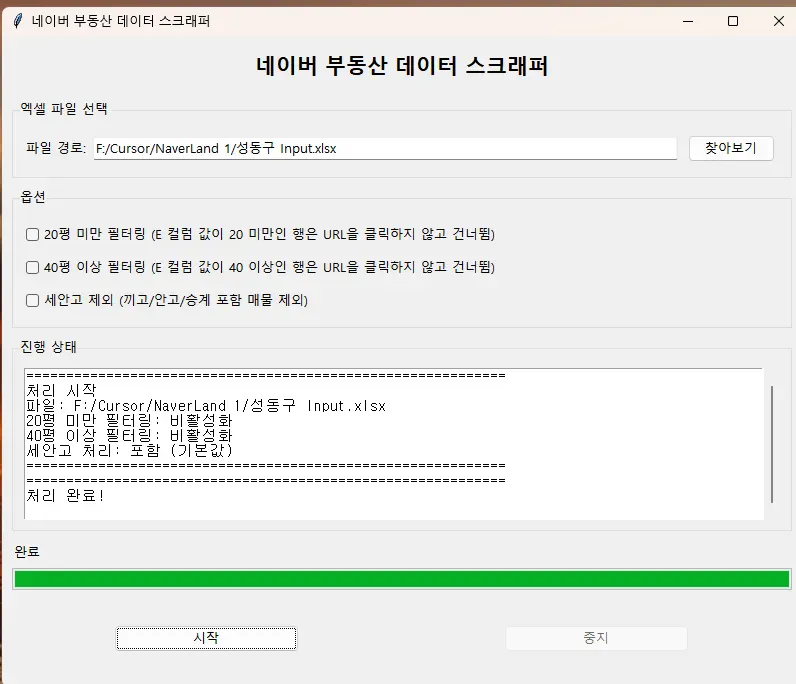Click the 완료 status label
Screen dimensions: 796x684
click(27, 551)
